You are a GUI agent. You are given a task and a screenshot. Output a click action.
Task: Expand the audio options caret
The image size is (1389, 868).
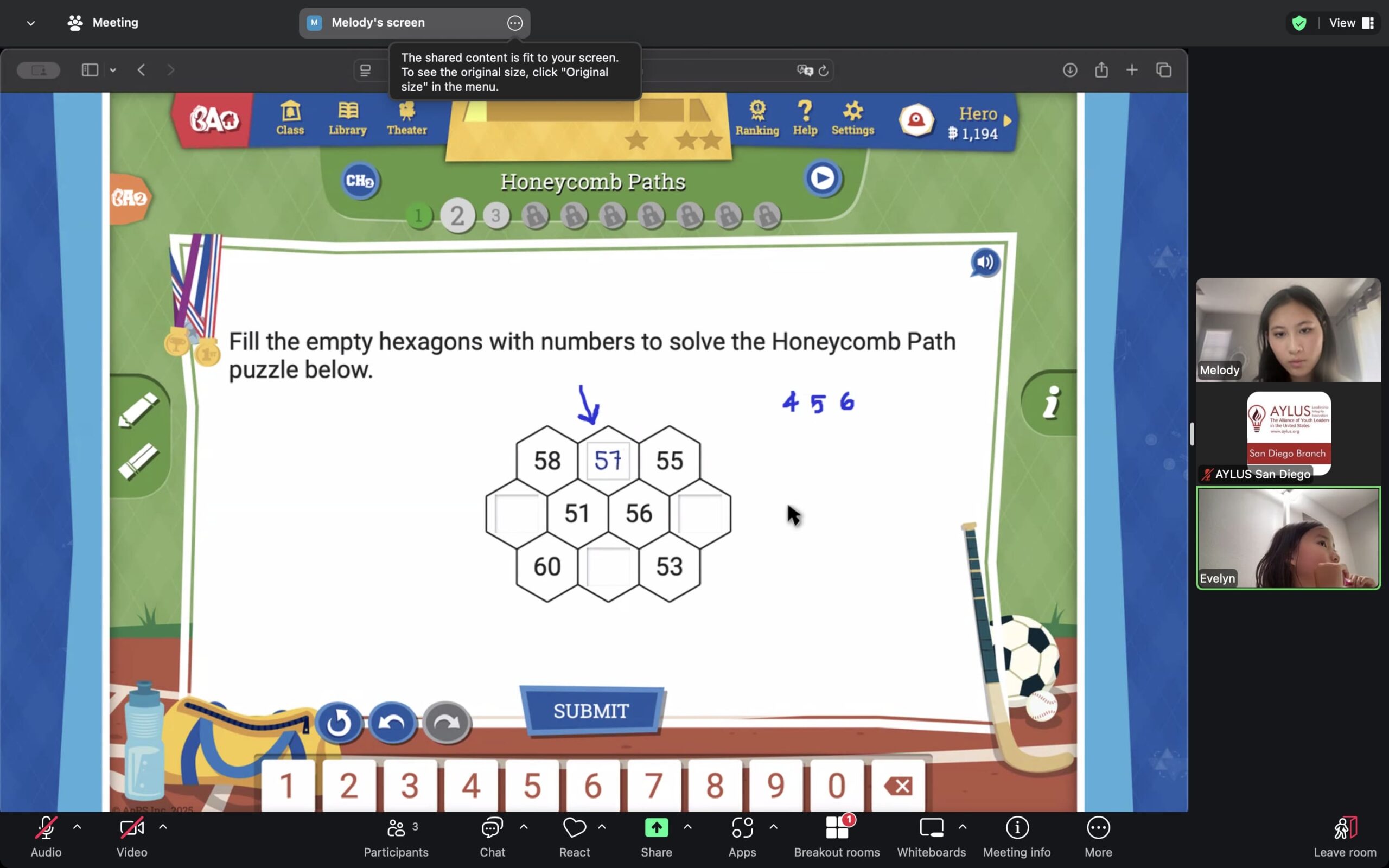coord(77,827)
